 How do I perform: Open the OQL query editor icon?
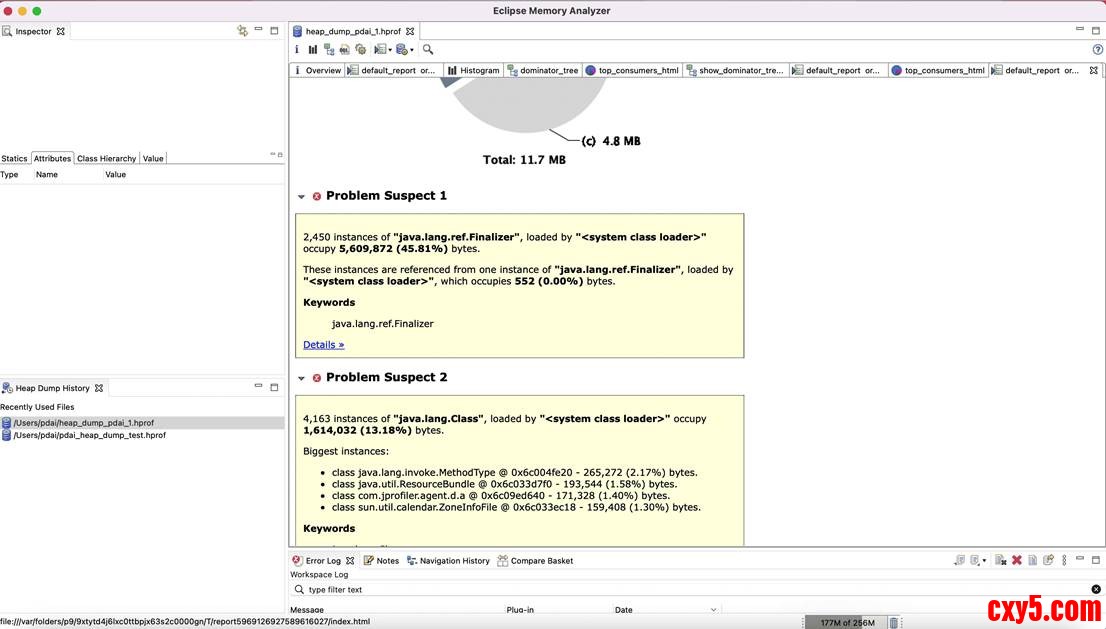pyautogui.click(x=345, y=49)
